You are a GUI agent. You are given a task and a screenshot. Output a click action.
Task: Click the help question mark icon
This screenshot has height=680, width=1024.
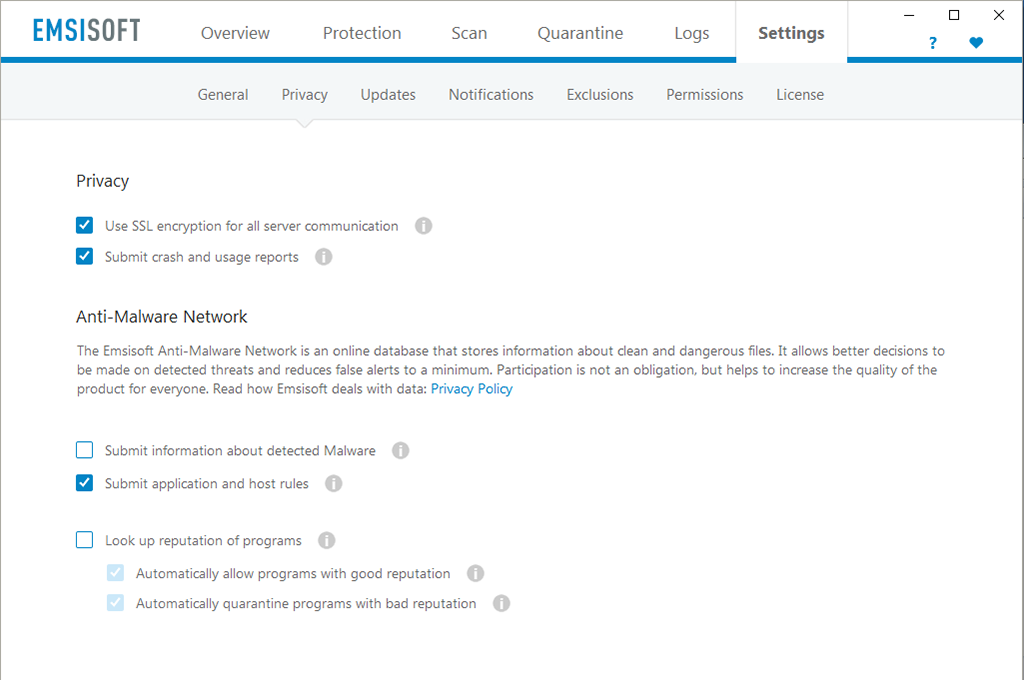tap(932, 43)
